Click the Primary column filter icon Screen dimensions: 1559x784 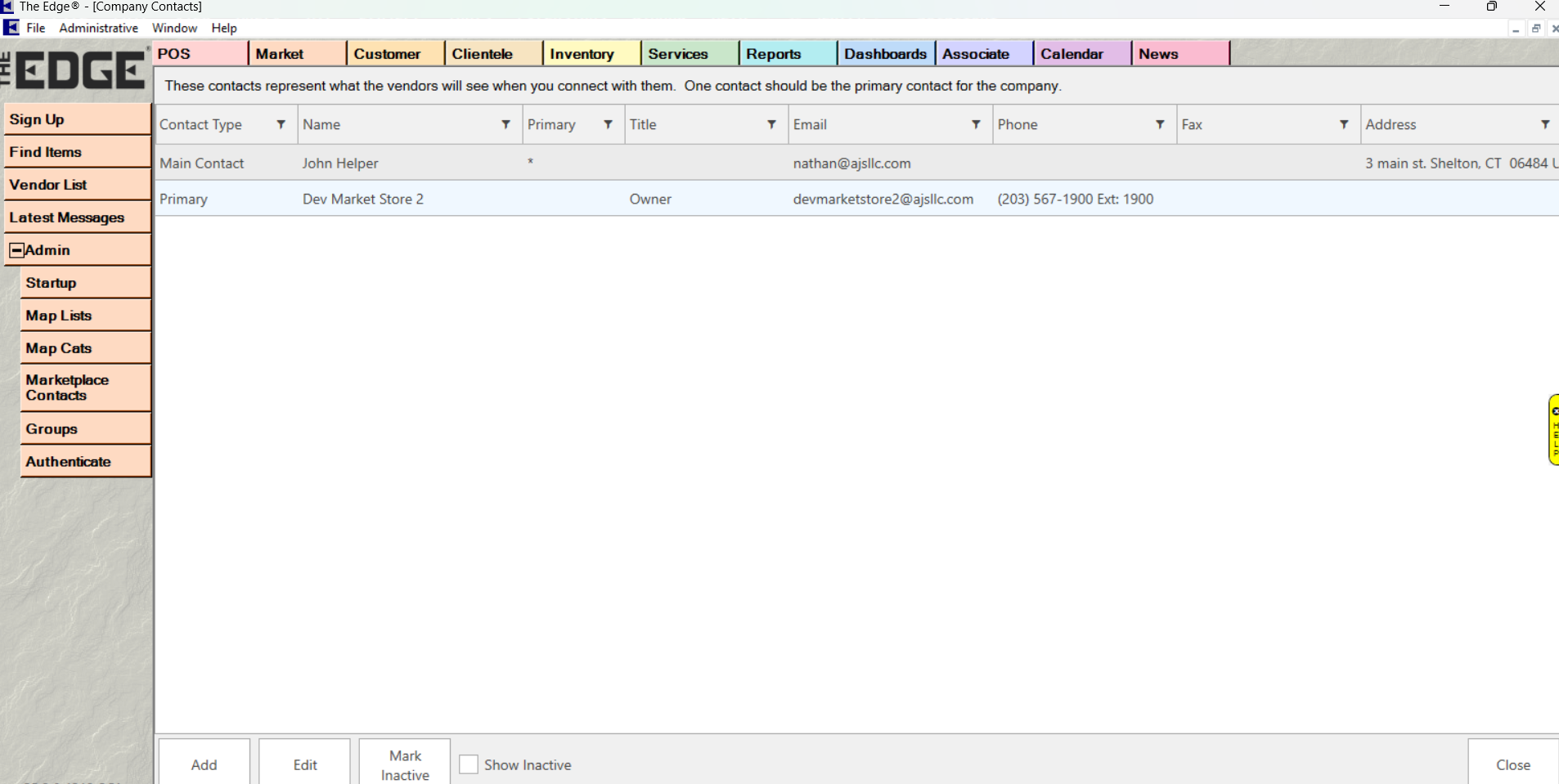pos(608,124)
